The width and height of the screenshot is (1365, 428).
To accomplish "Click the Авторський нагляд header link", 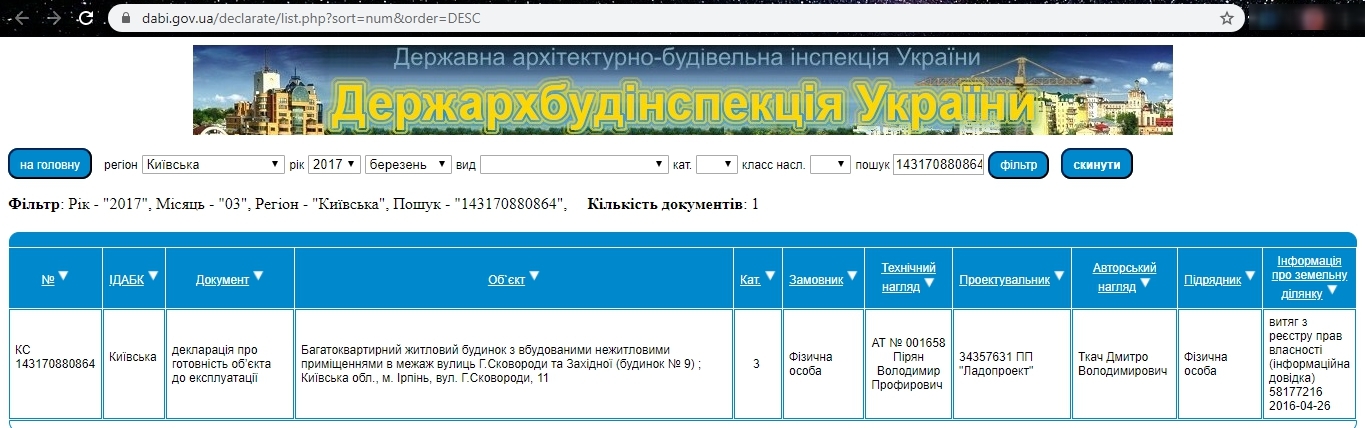I will (x=1124, y=276).
